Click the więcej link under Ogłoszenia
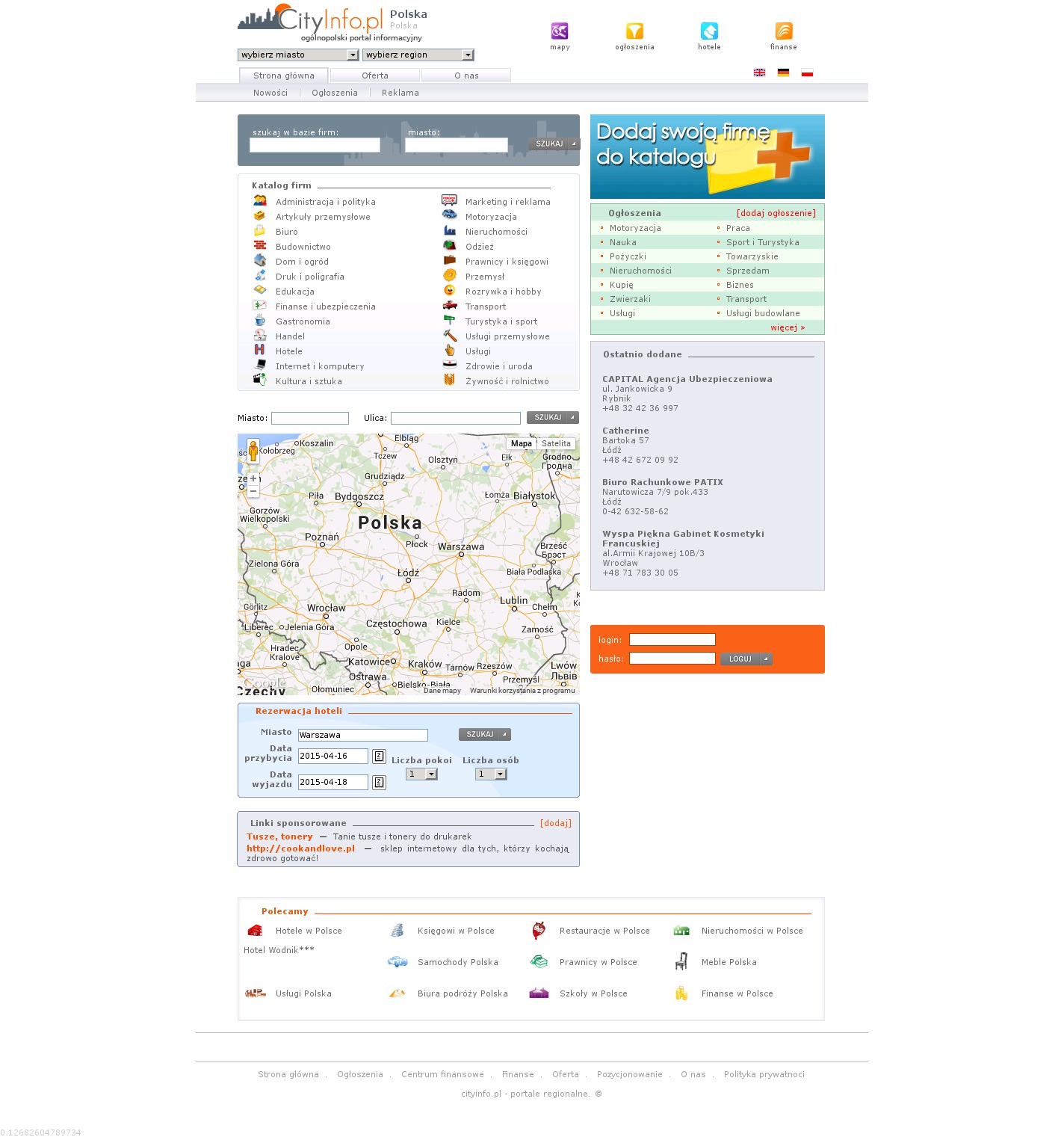Screen dimensions: 1064x1137 tap(788, 327)
